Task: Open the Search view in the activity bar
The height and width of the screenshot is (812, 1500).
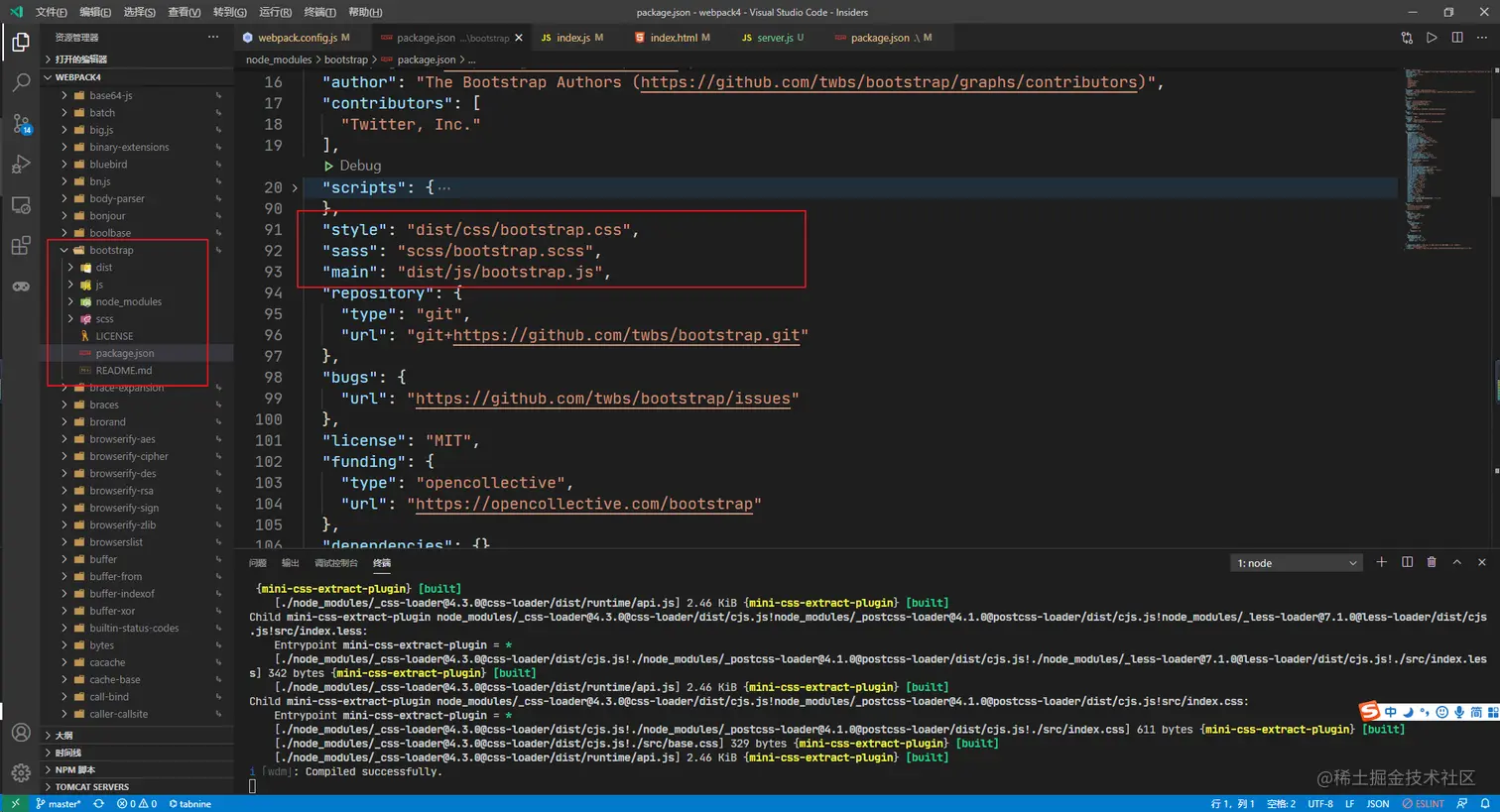Action: coord(21,83)
